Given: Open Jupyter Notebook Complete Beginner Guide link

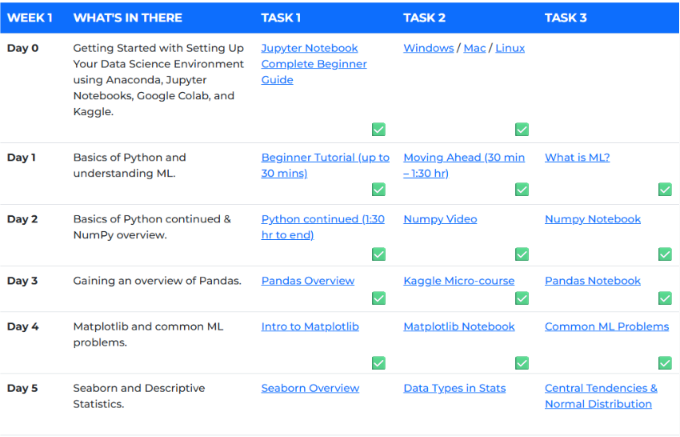Looking at the screenshot, I should tap(314, 64).
